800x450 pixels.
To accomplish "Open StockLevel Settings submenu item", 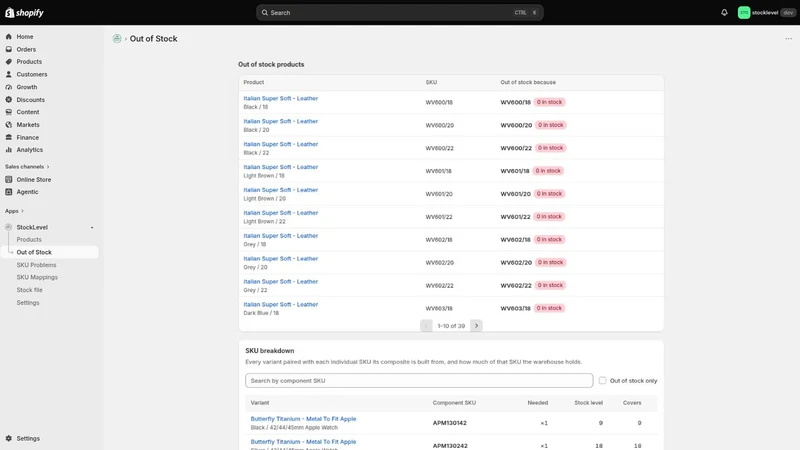I will (x=28, y=303).
